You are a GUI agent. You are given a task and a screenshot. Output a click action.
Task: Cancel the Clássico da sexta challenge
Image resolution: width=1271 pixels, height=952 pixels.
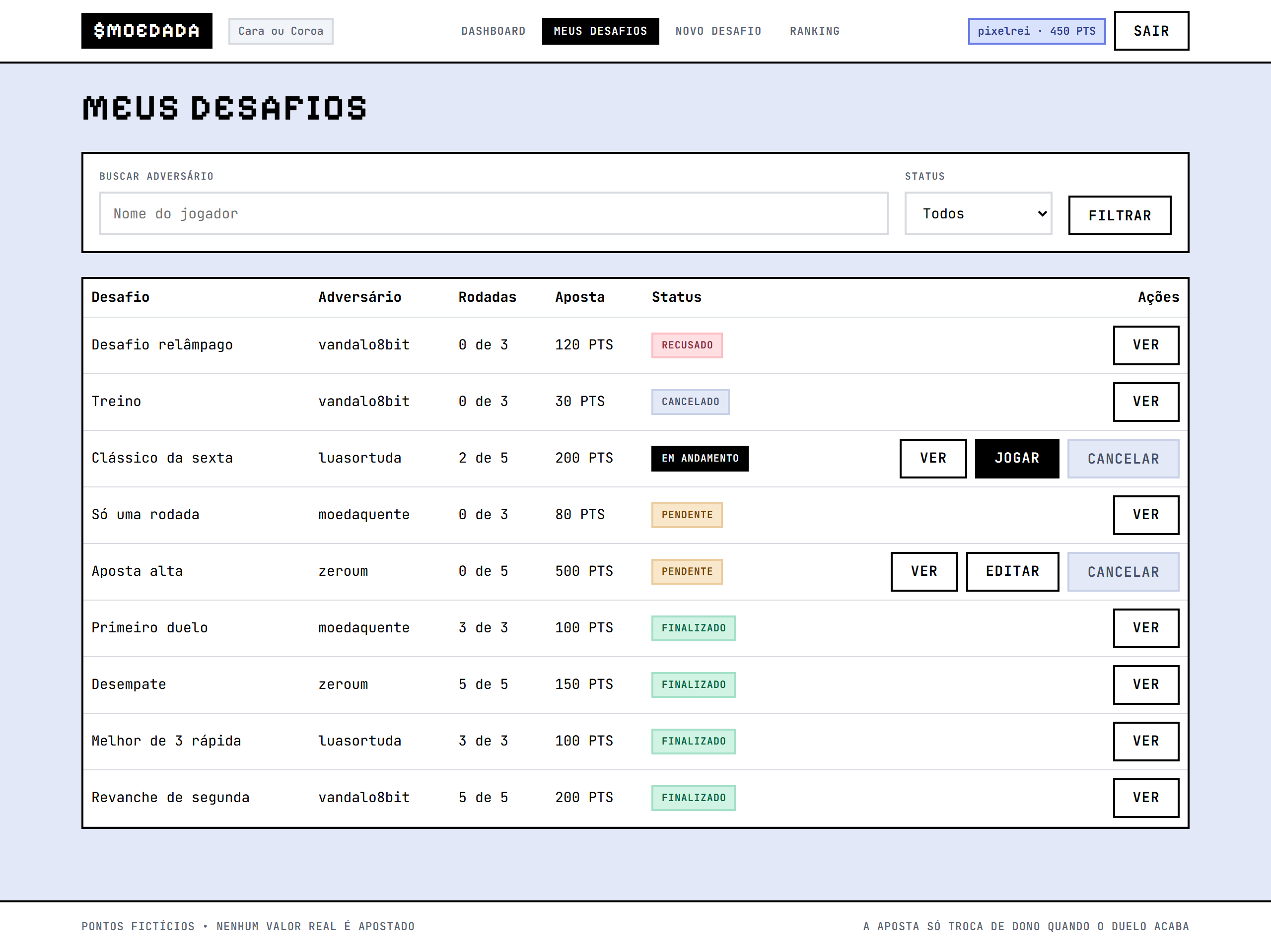1124,459
